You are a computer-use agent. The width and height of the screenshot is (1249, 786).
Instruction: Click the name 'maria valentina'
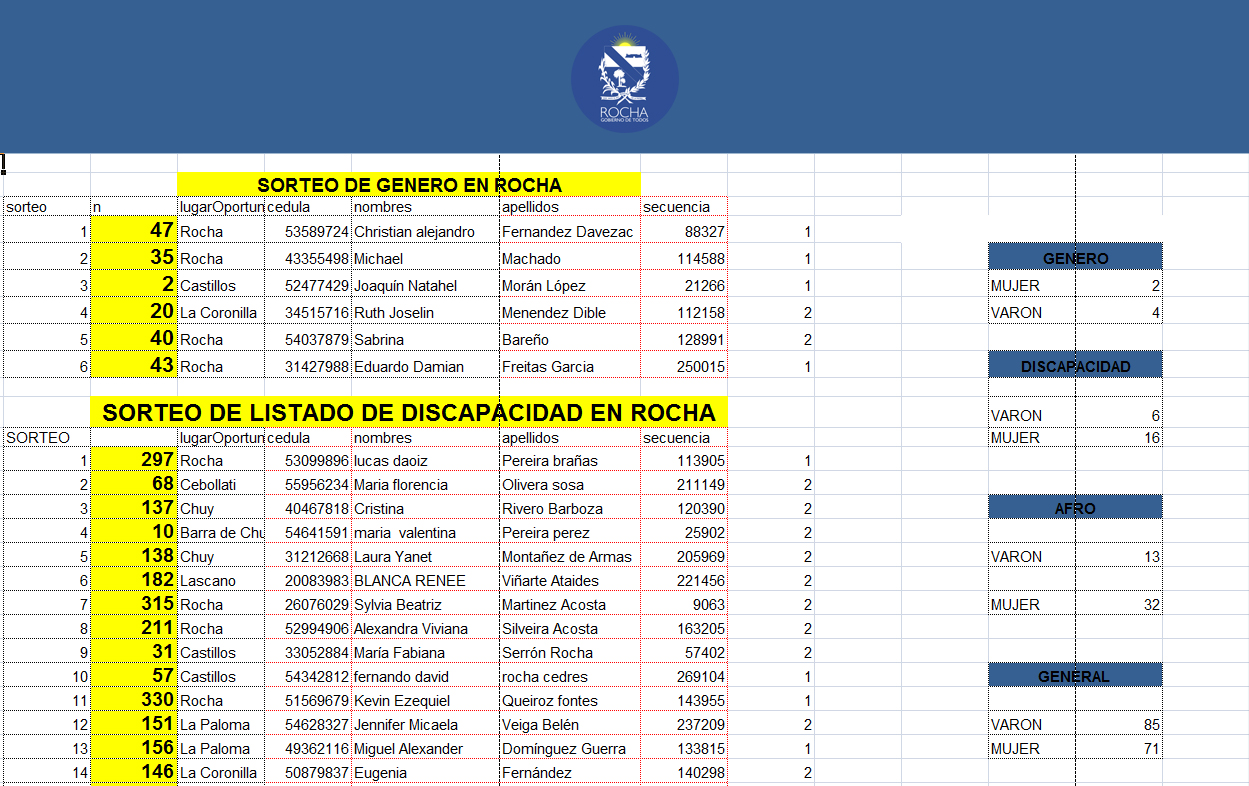click(x=405, y=532)
